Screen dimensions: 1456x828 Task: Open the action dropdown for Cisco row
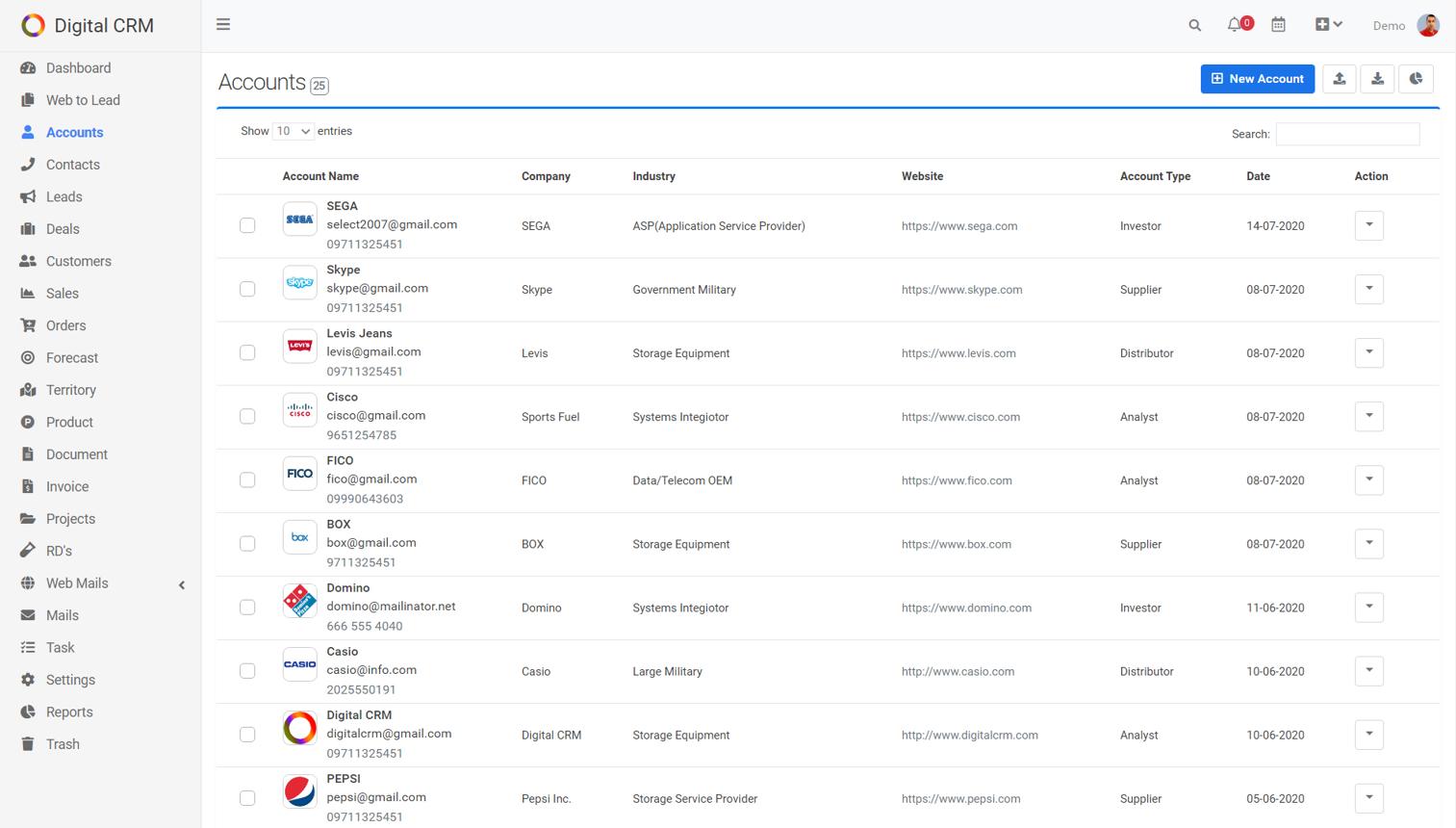(1368, 416)
